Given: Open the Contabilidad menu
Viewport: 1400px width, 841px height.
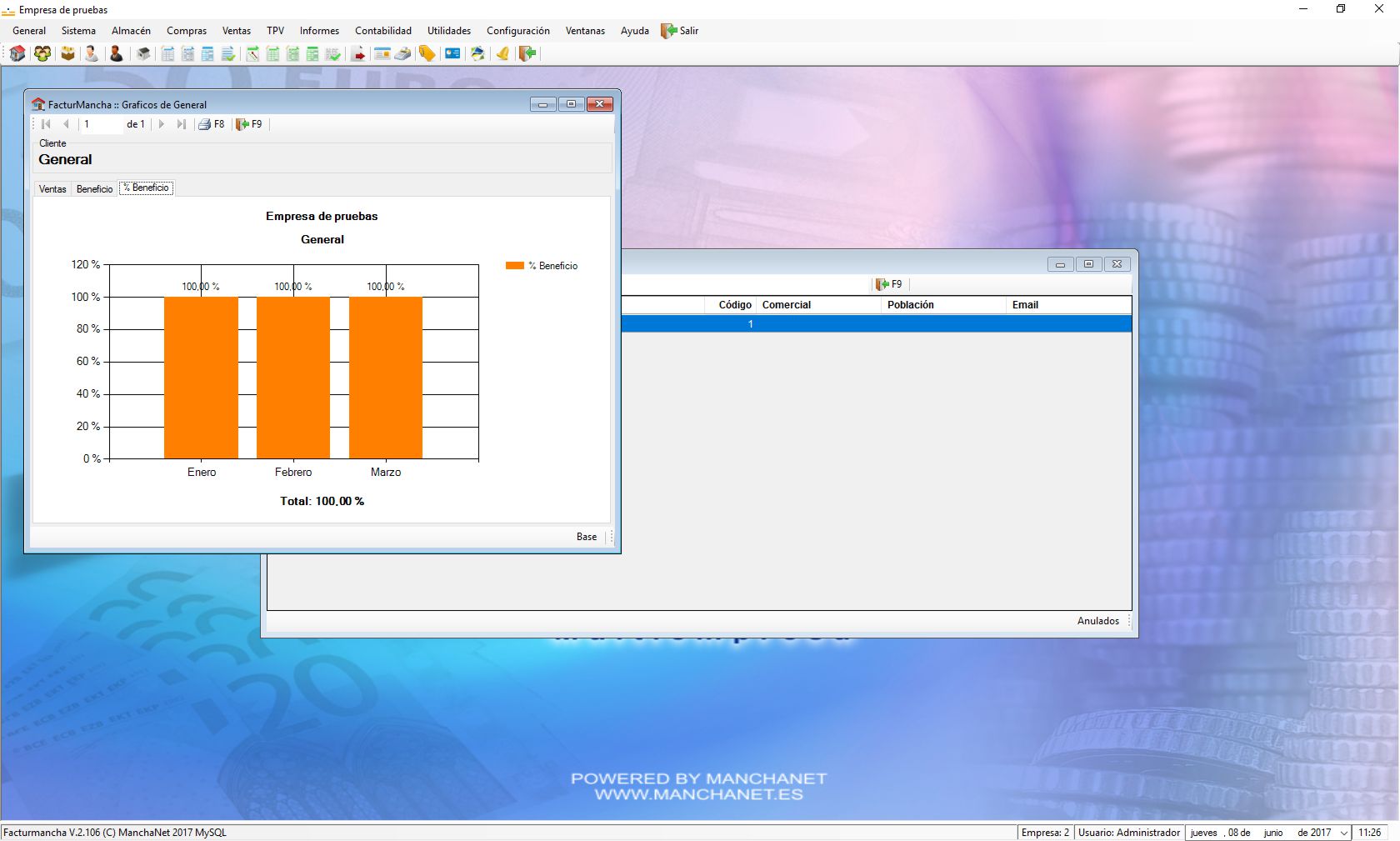Looking at the screenshot, I should click(382, 31).
